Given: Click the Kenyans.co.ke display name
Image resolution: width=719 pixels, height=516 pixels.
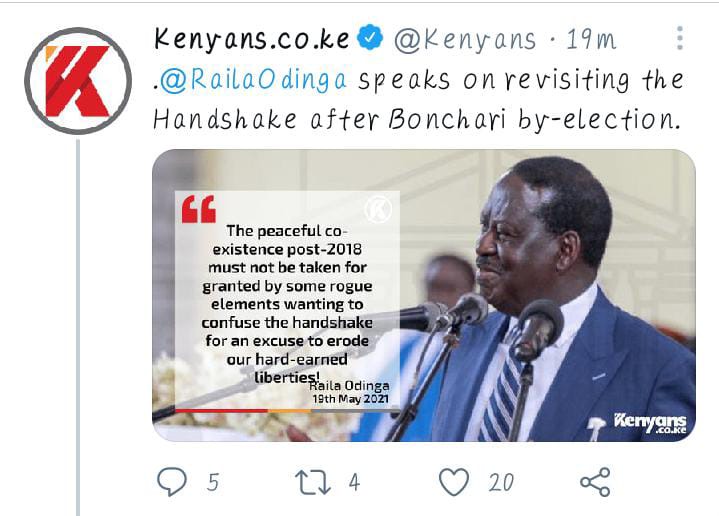Looking at the screenshot, I should coord(252,39).
